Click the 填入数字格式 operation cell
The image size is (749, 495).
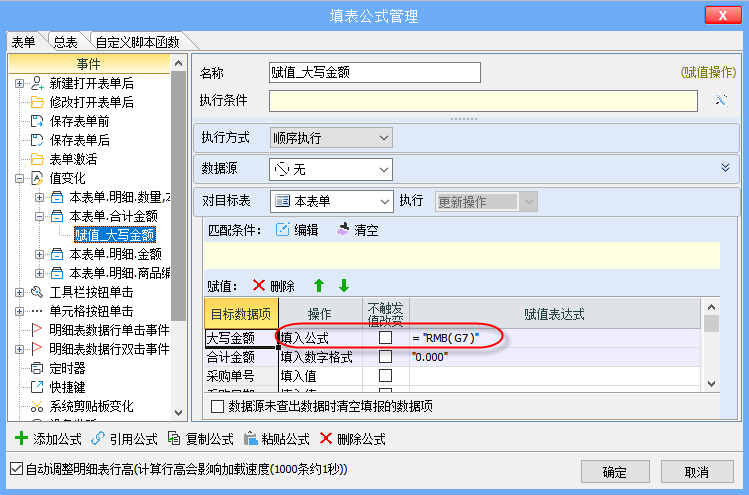click(x=321, y=357)
